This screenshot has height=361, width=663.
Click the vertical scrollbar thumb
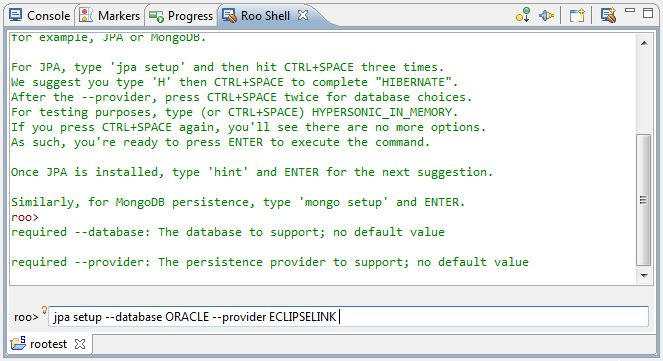pos(644,200)
